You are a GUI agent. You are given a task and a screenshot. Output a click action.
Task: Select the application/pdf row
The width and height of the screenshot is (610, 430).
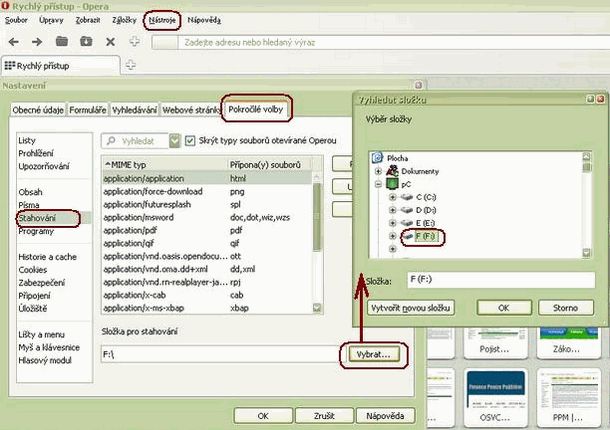tap(207, 230)
